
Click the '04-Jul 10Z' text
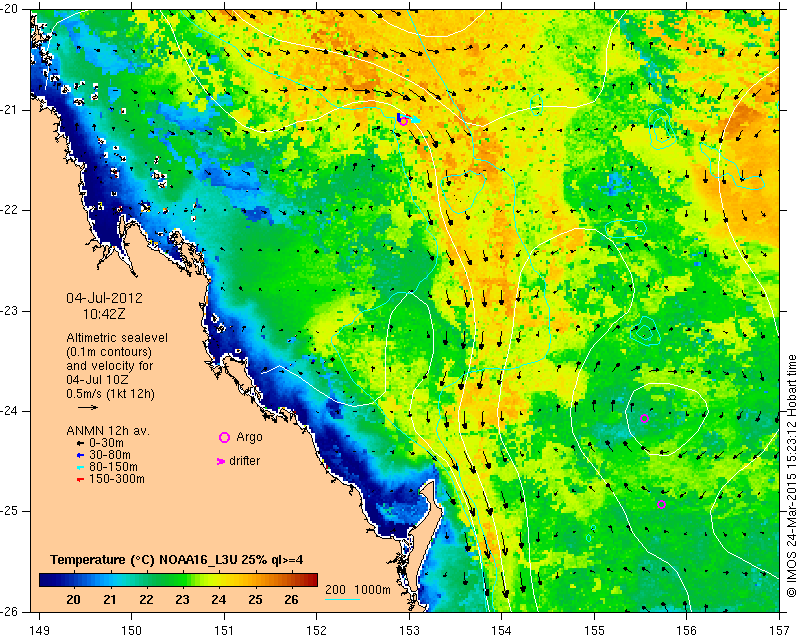(x=97, y=380)
